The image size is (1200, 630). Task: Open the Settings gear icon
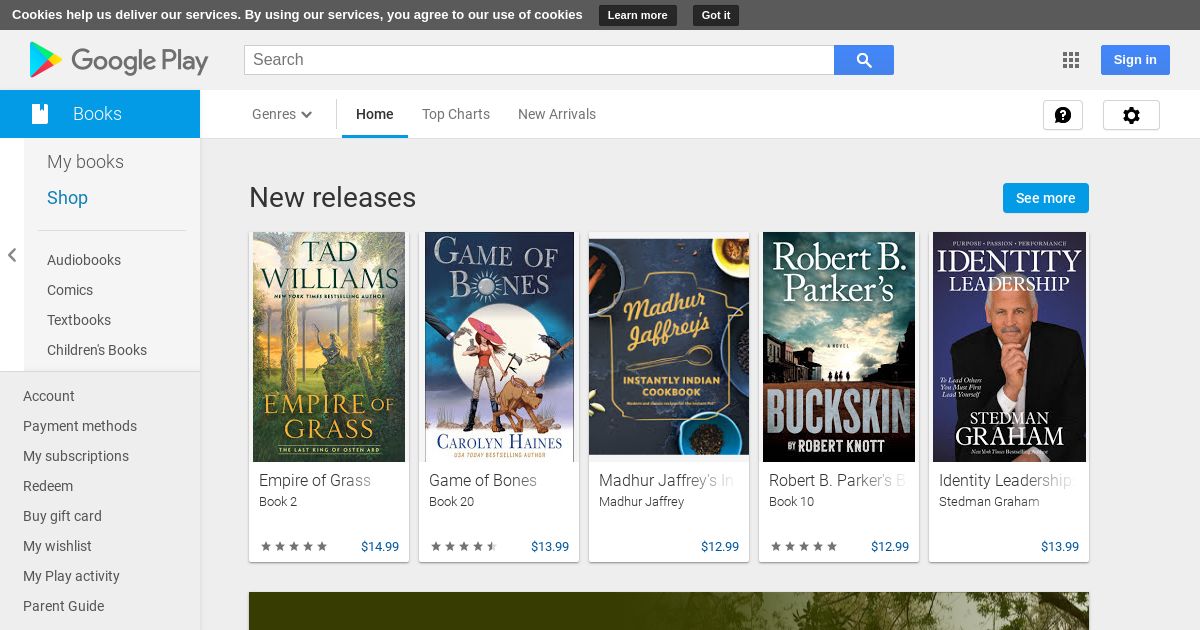(1131, 115)
